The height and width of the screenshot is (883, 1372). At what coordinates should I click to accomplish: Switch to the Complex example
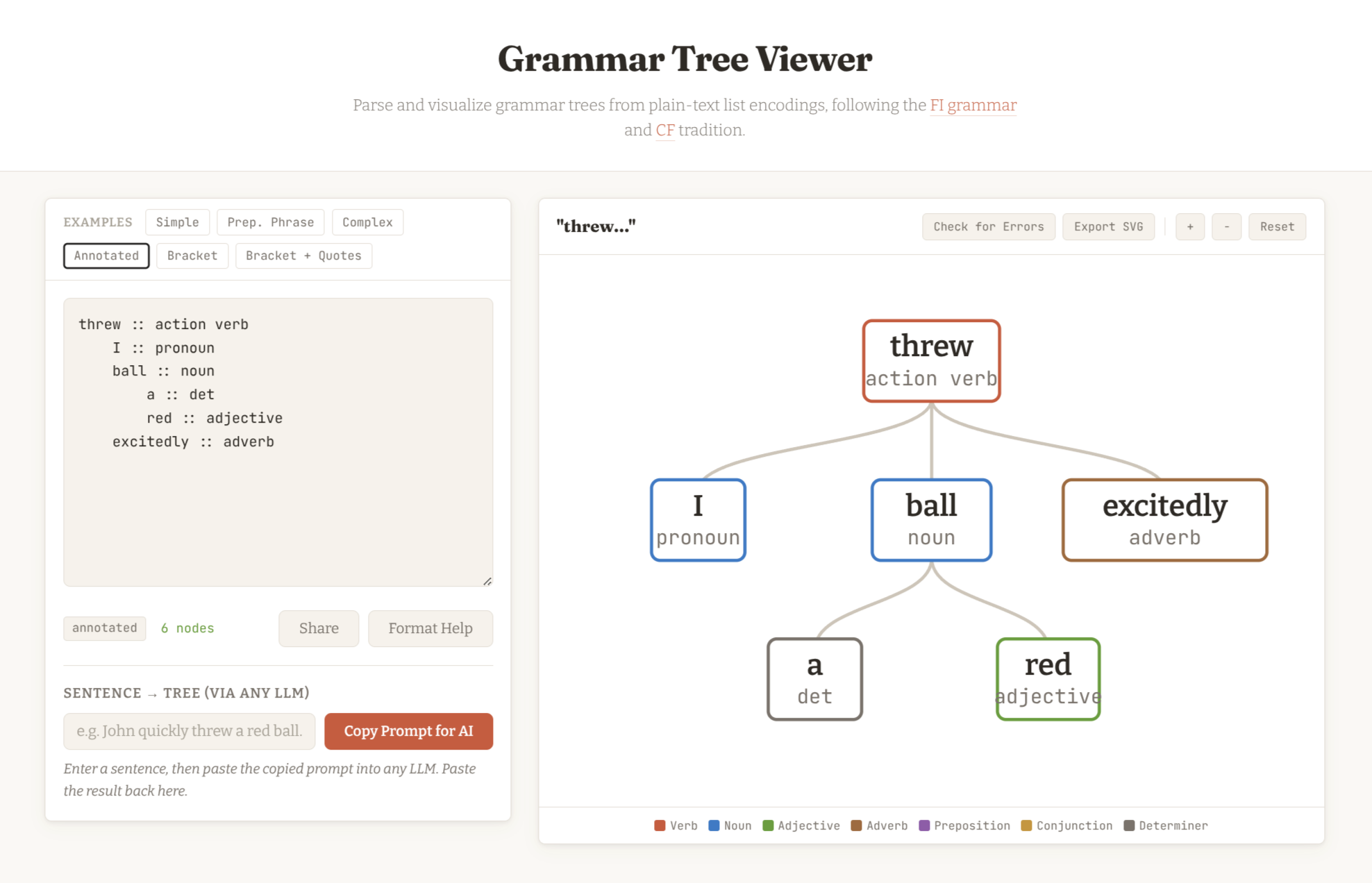pyautogui.click(x=367, y=222)
